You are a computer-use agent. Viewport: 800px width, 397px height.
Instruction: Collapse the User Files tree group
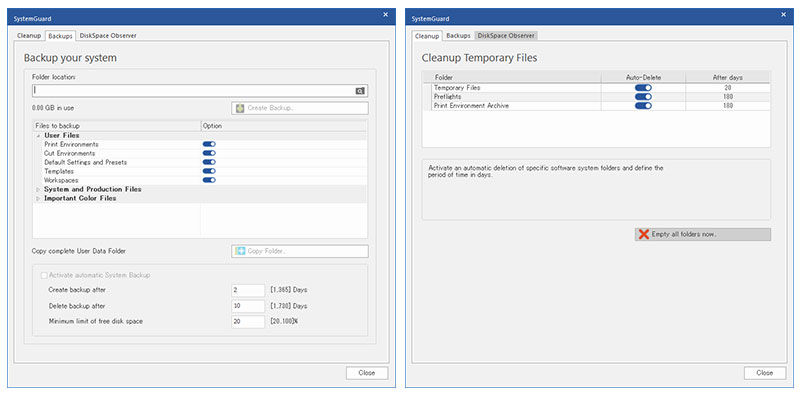click(x=38, y=136)
